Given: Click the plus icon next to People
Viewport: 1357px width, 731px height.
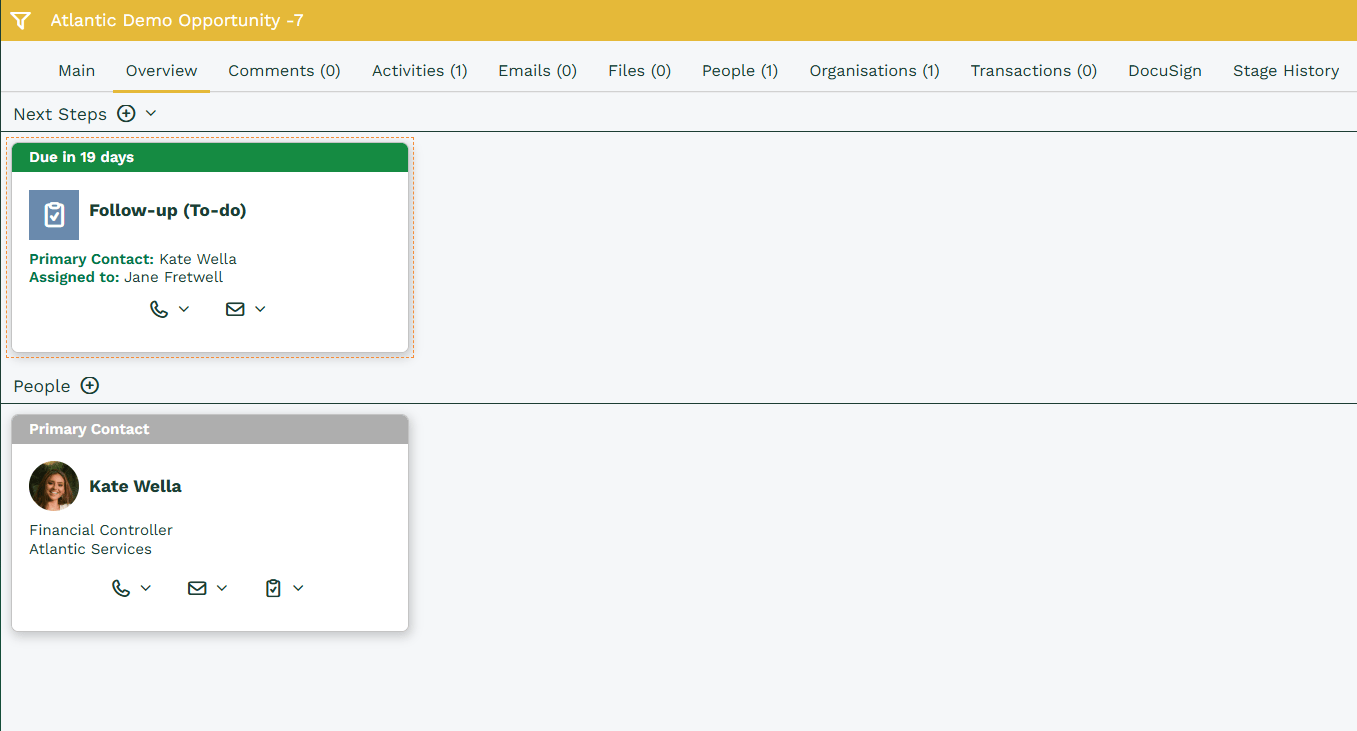Looking at the screenshot, I should click(x=90, y=386).
